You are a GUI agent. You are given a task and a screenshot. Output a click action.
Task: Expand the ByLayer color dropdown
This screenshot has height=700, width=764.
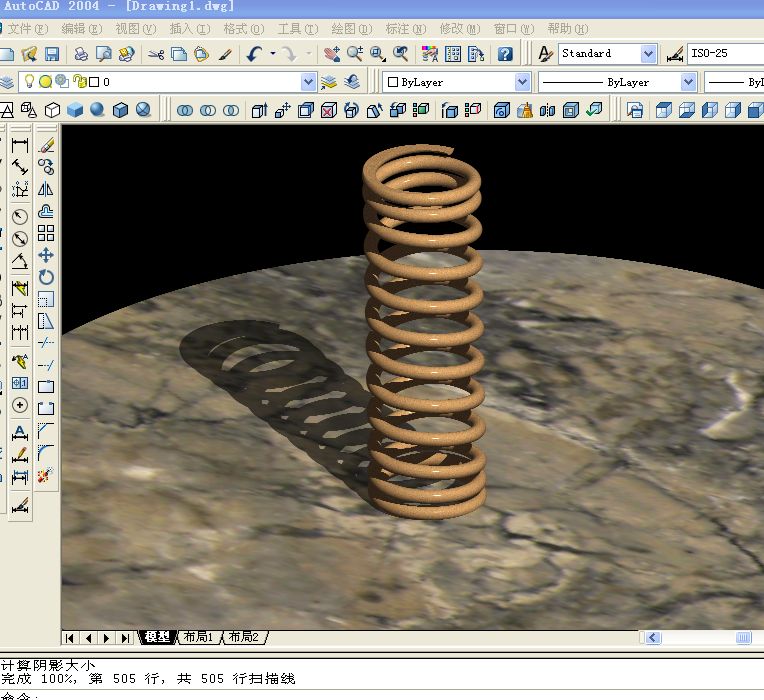click(522, 82)
